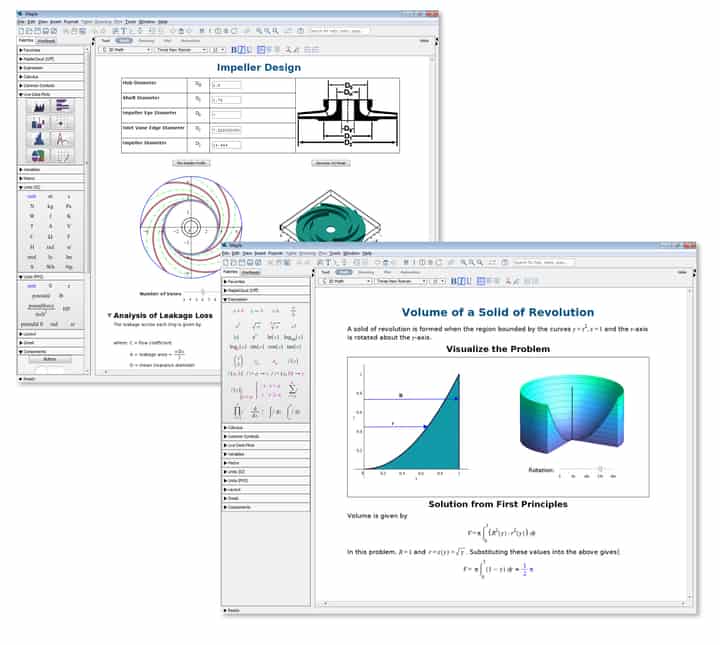This screenshot has width=720, height=645.
Task: Click the Button component in Components palette
Action: [x=50, y=359]
